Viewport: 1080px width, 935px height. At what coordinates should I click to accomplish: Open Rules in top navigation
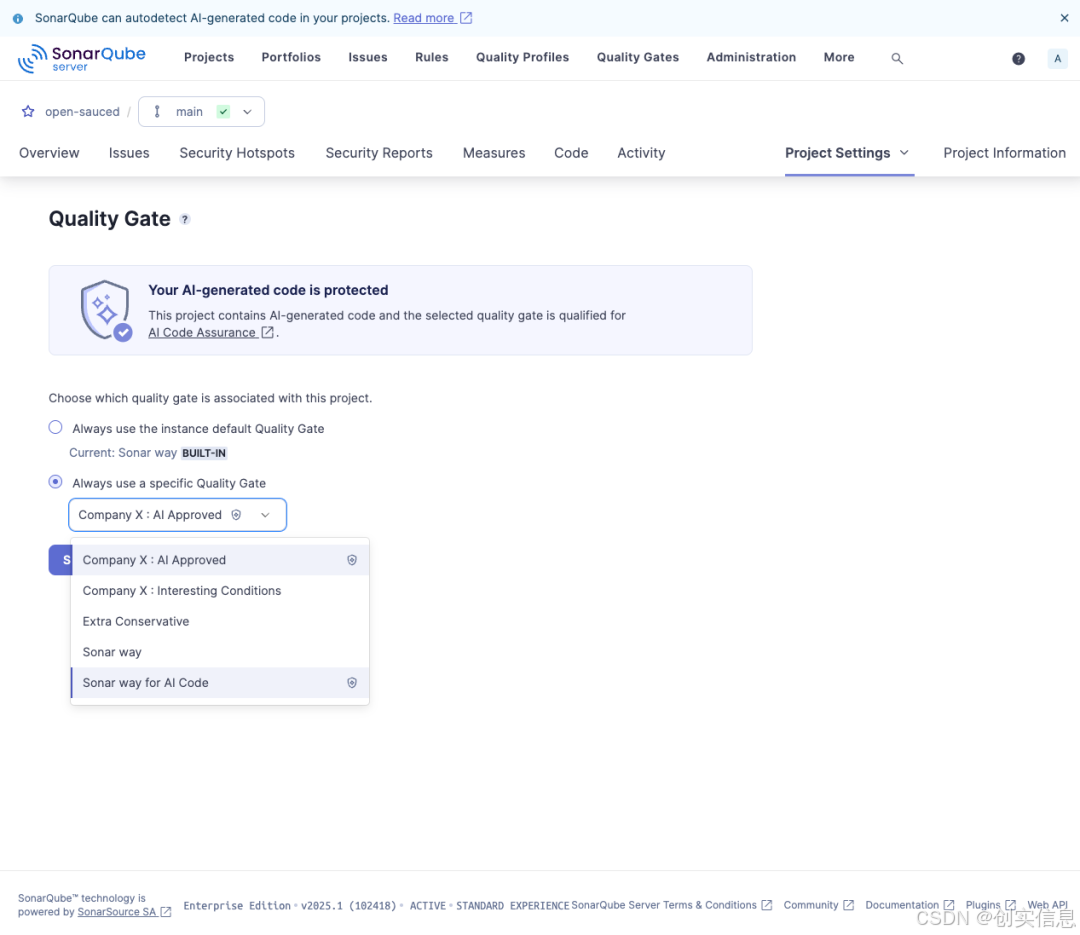431,57
